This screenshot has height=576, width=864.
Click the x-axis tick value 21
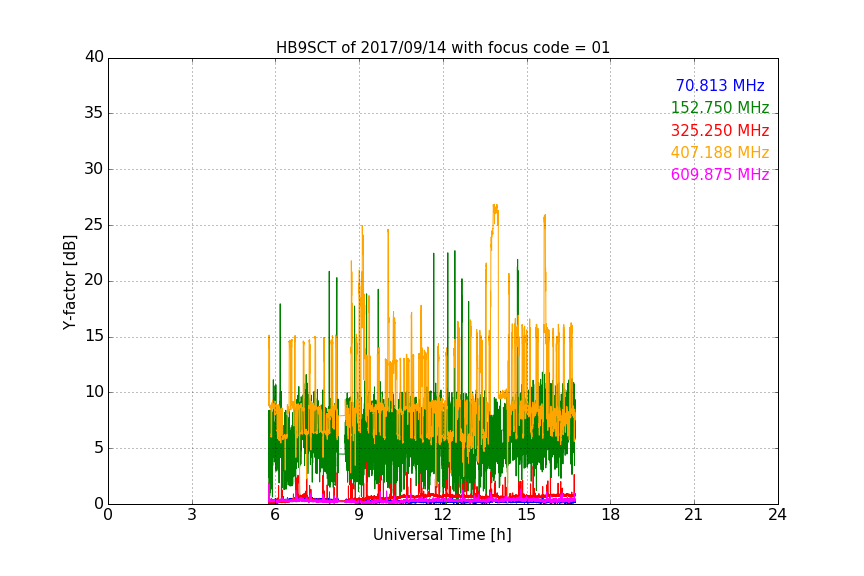pos(694,515)
